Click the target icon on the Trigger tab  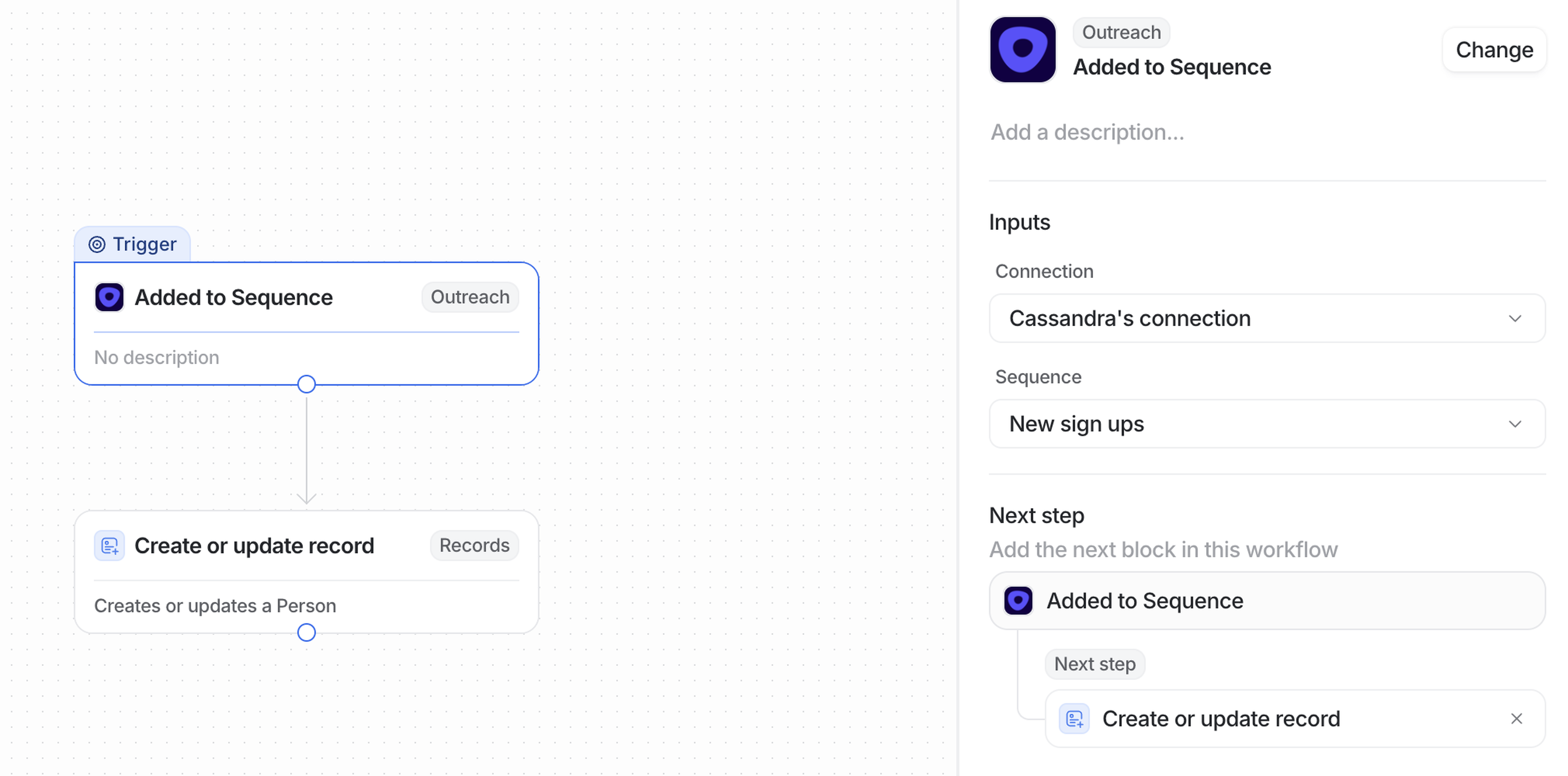coord(97,245)
